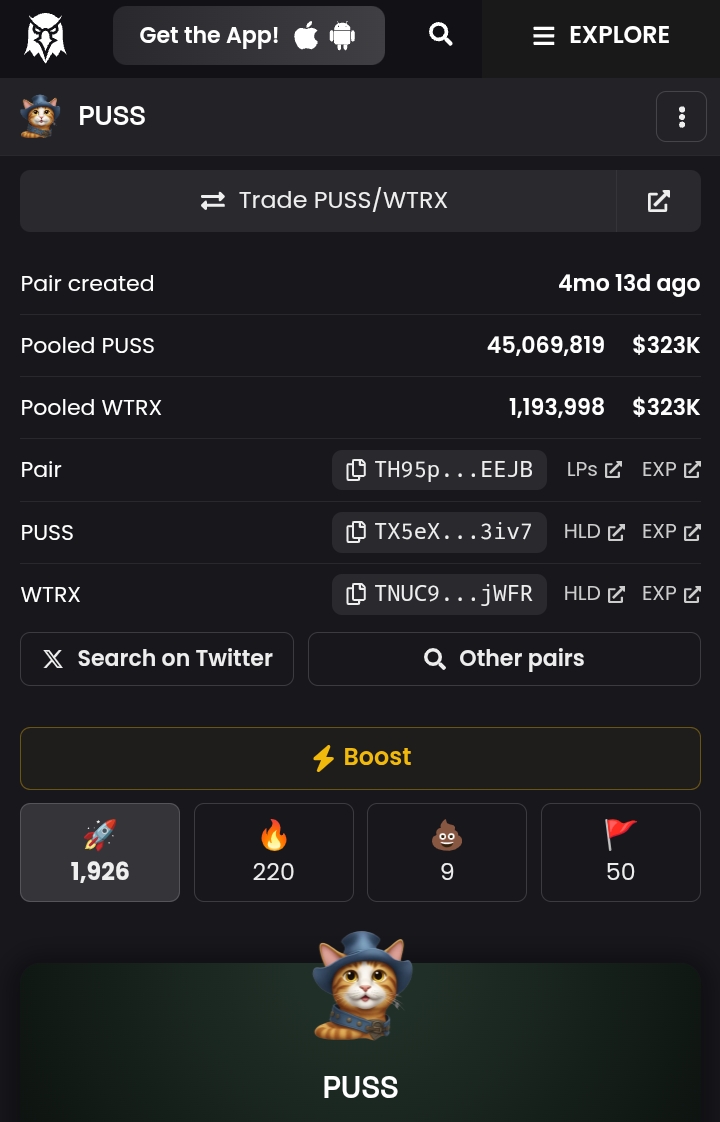Tap the Android app icon
The width and height of the screenshot is (720, 1122).
pyautogui.click(x=342, y=36)
